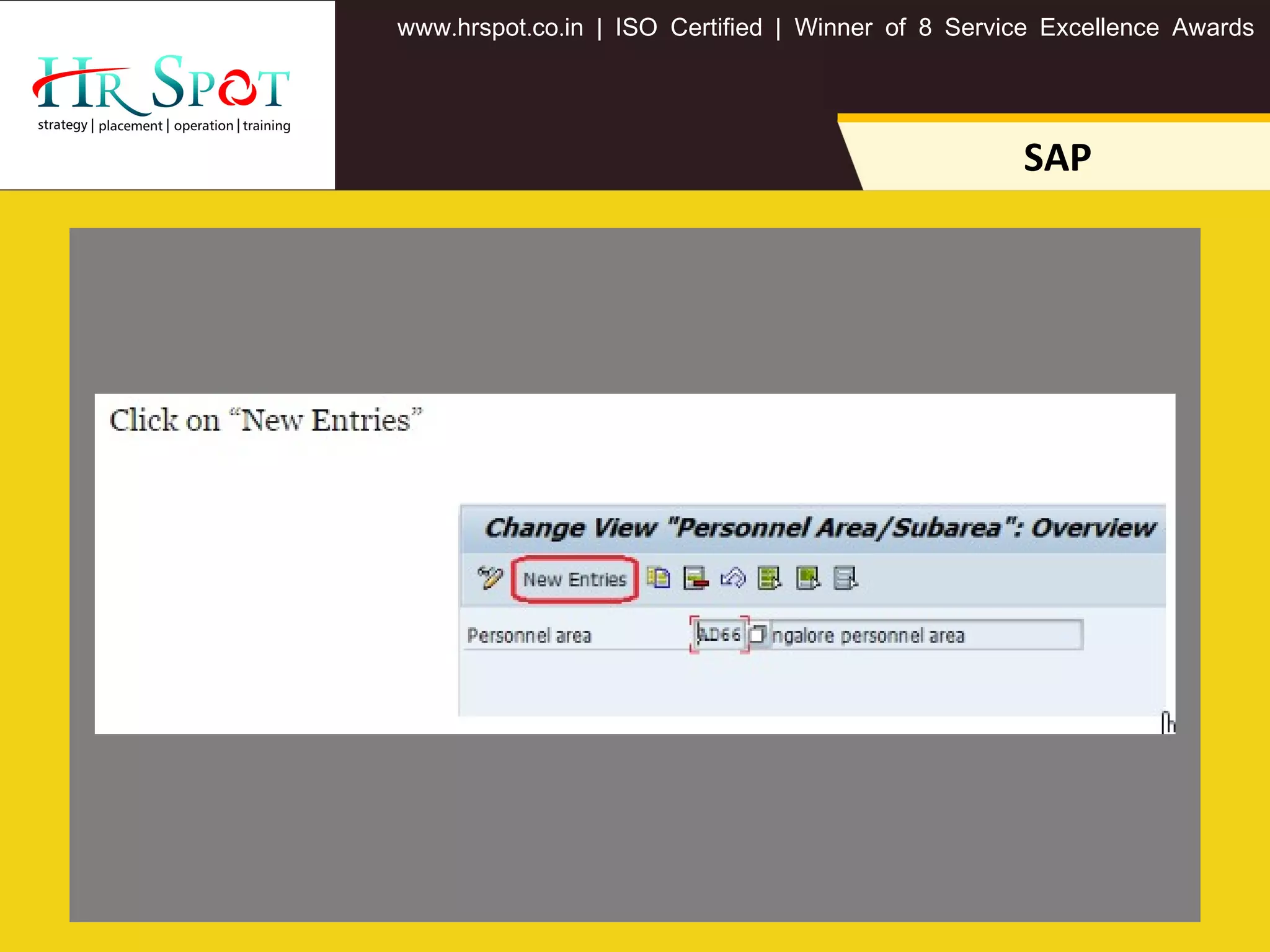Click the Change View Overview title
1270x952 pixels.
point(820,528)
